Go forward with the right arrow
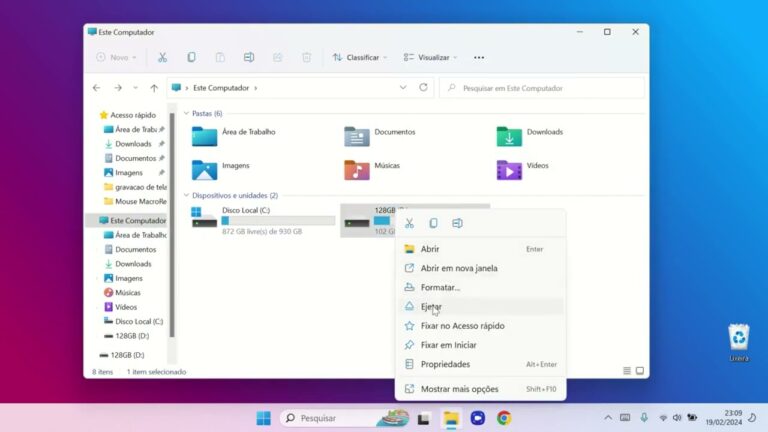The image size is (768, 432). (118, 88)
